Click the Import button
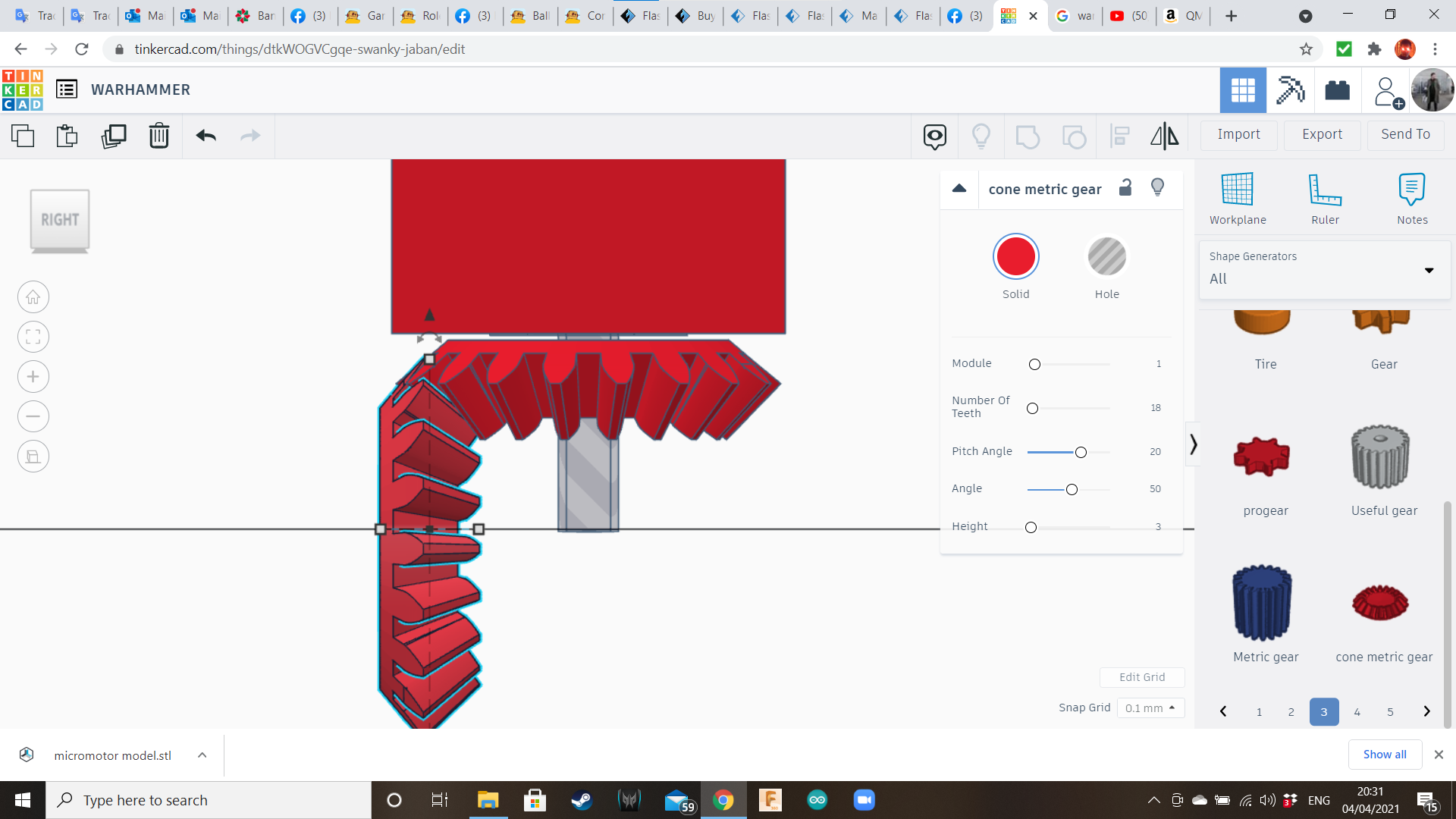Screen dimensions: 1456x819 [1238, 134]
